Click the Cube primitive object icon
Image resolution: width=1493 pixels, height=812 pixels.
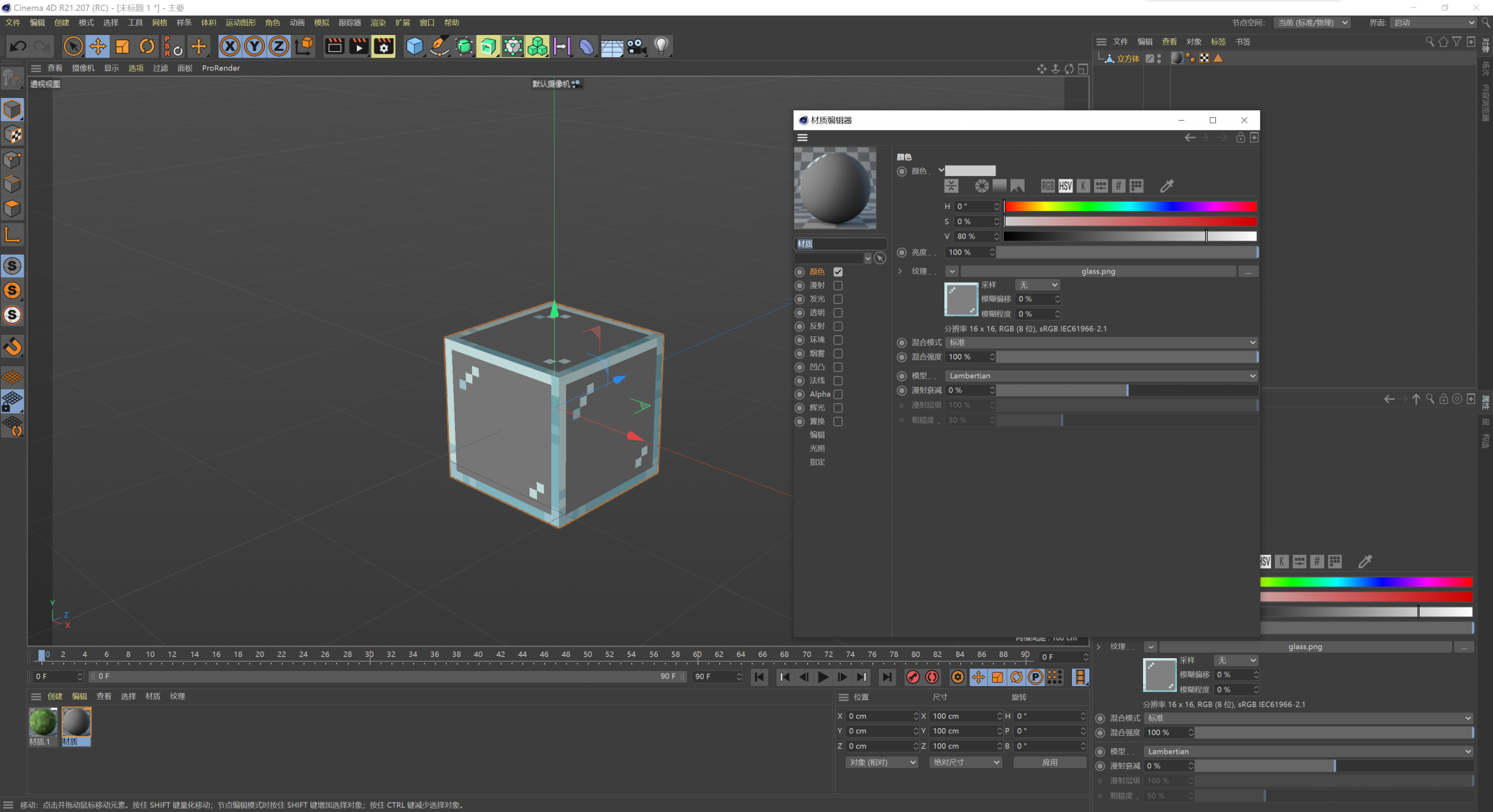pos(415,47)
